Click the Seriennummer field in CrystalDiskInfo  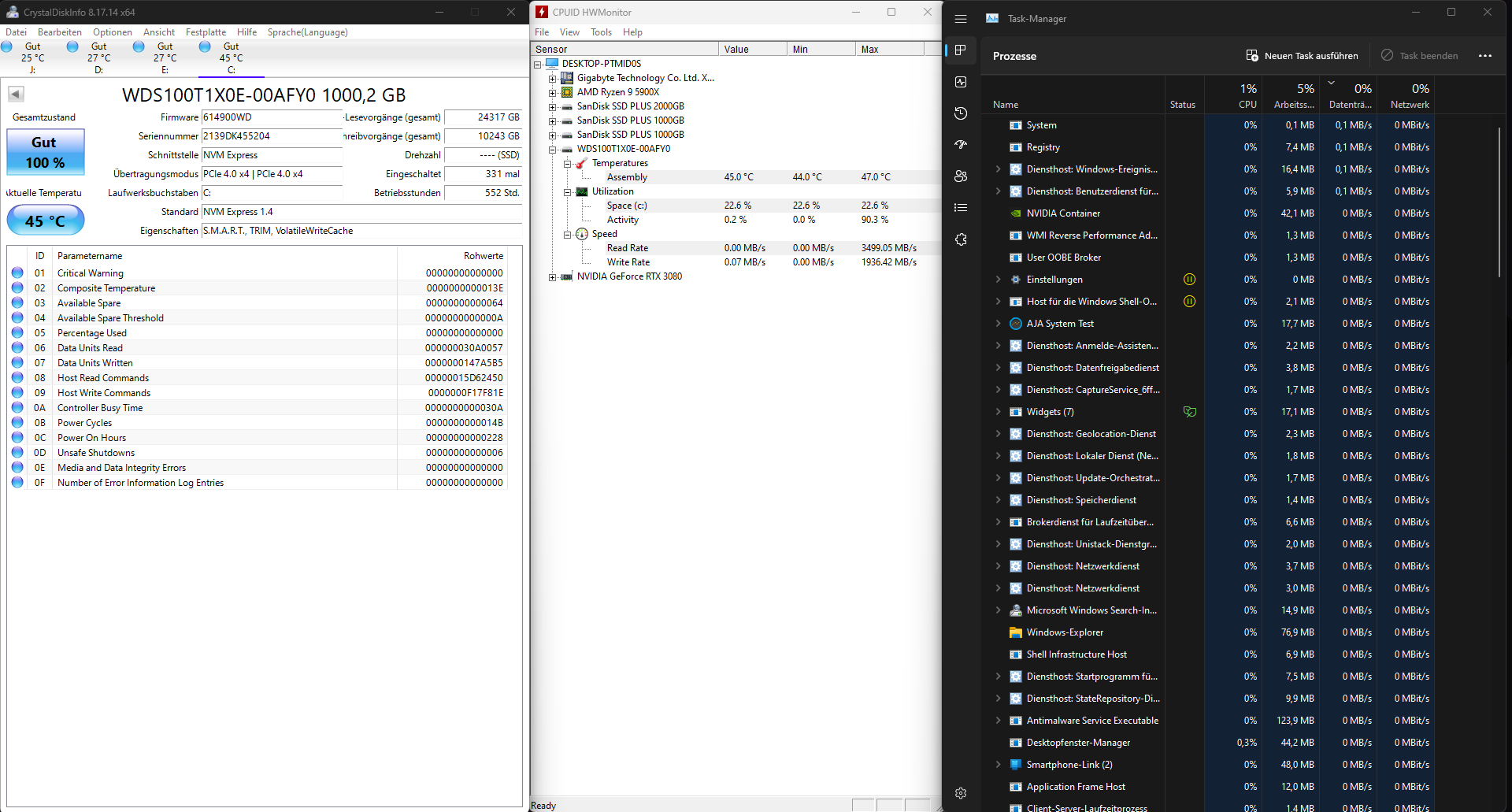pyautogui.click(x=272, y=136)
